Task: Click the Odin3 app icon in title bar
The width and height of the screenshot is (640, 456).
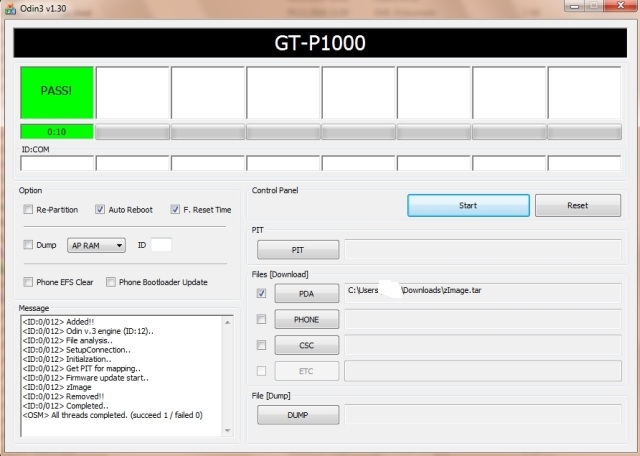Action: 11,9
